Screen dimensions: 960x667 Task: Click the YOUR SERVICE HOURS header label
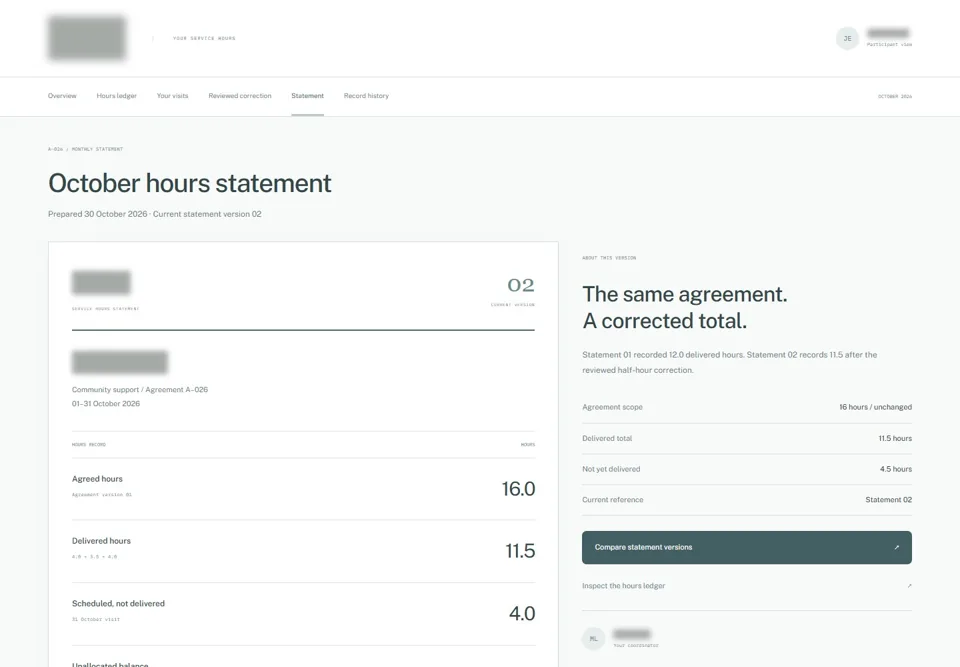point(204,39)
